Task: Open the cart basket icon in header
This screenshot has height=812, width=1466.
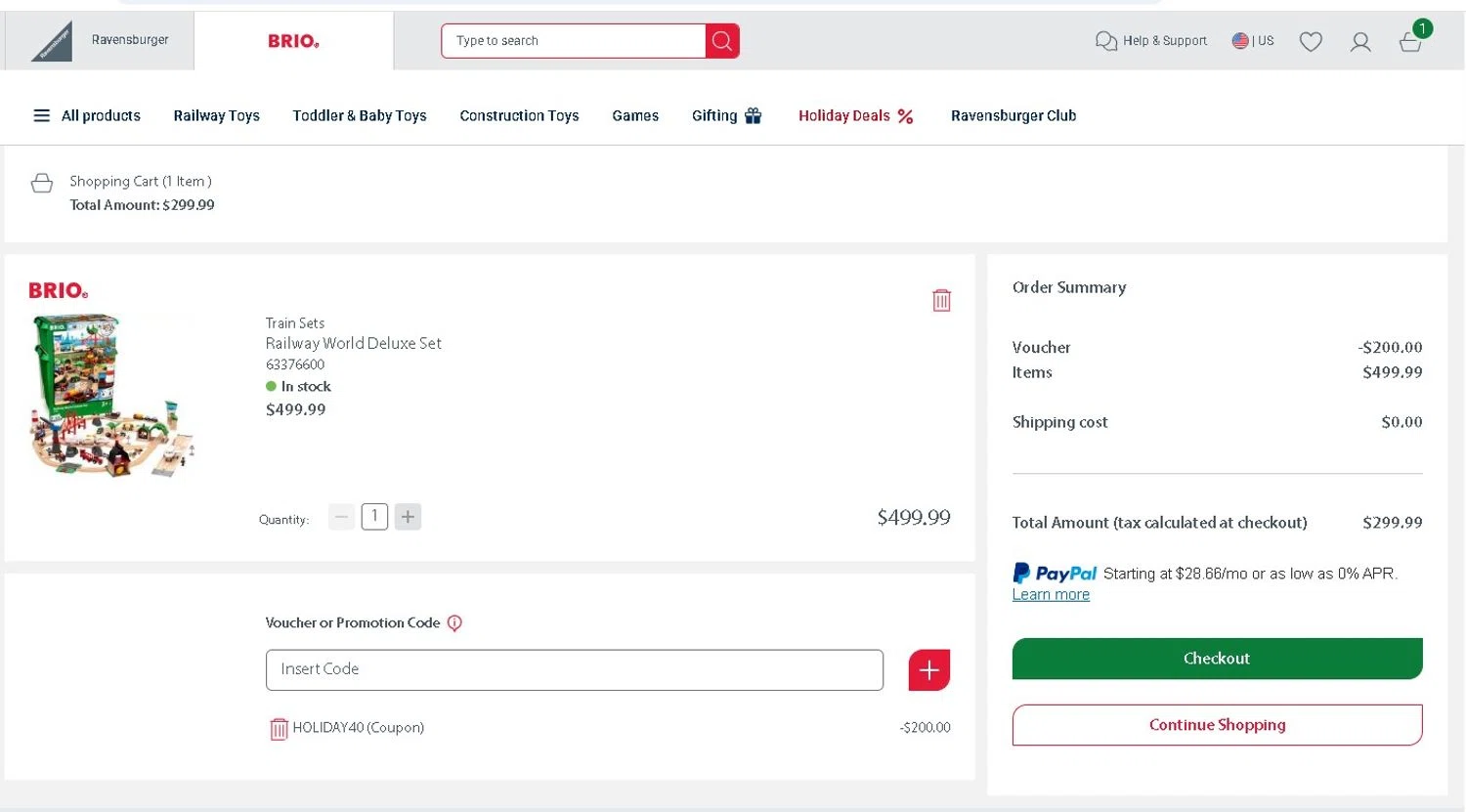Action: click(x=1410, y=41)
